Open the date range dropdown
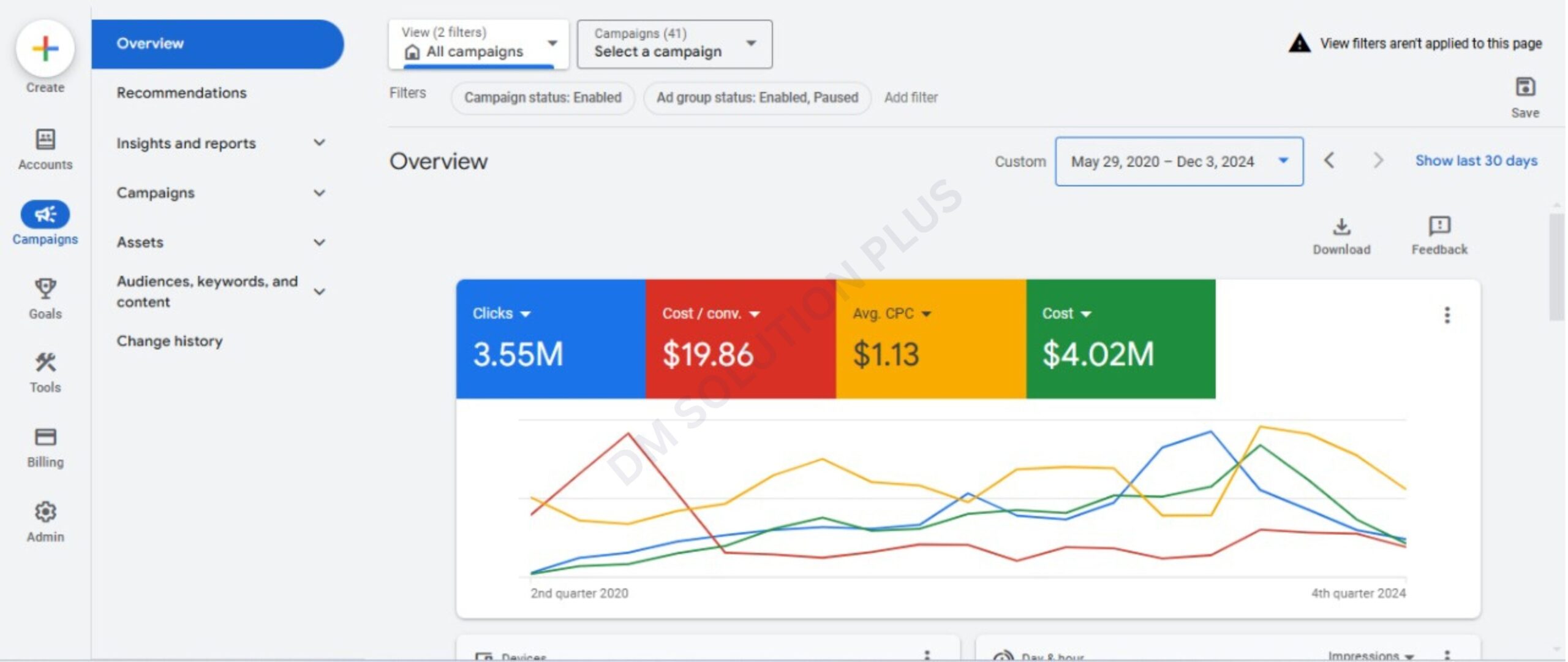 (1178, 162)
